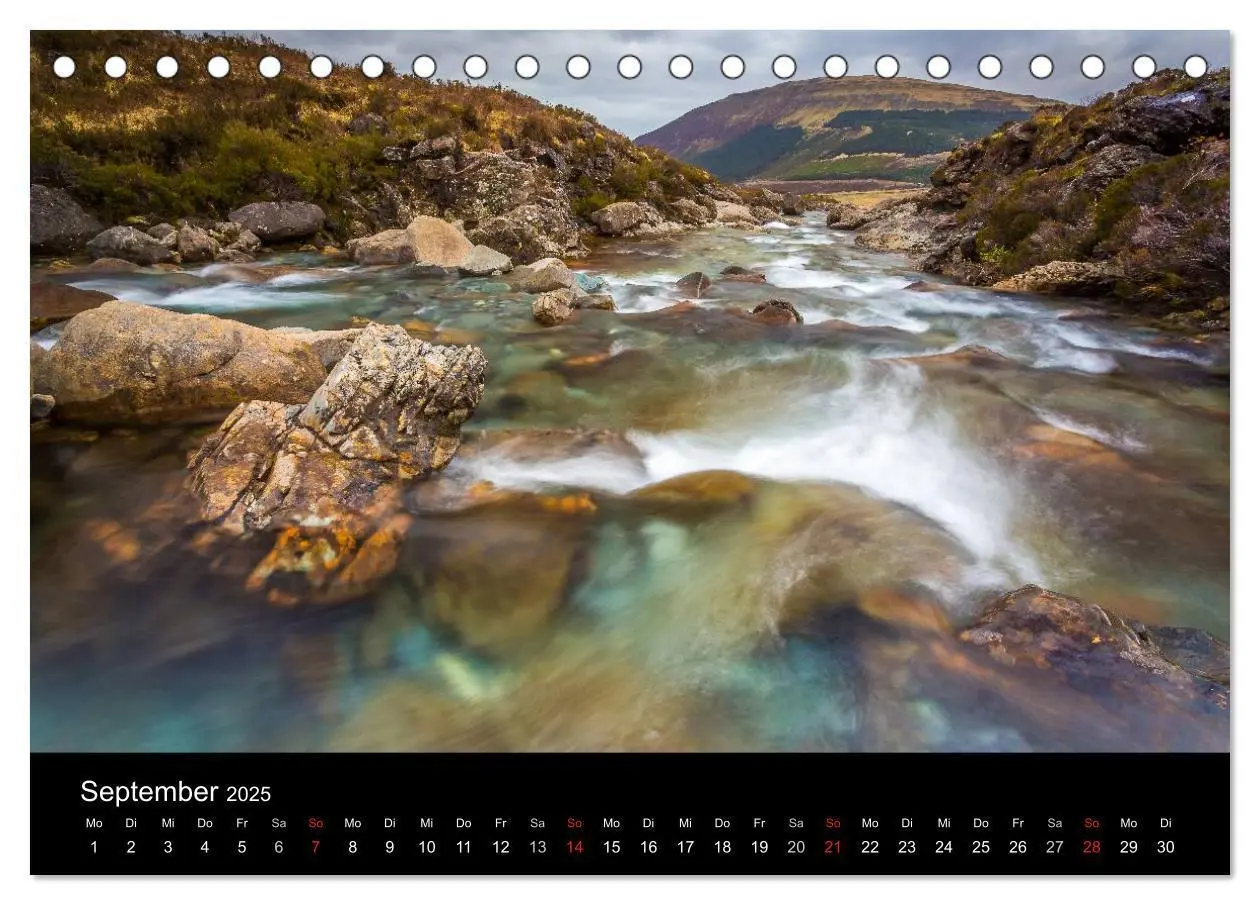Screen dimensions: 1260x905
Task: Select day 3 in the calendar strip
Action: tap(168, 847)
